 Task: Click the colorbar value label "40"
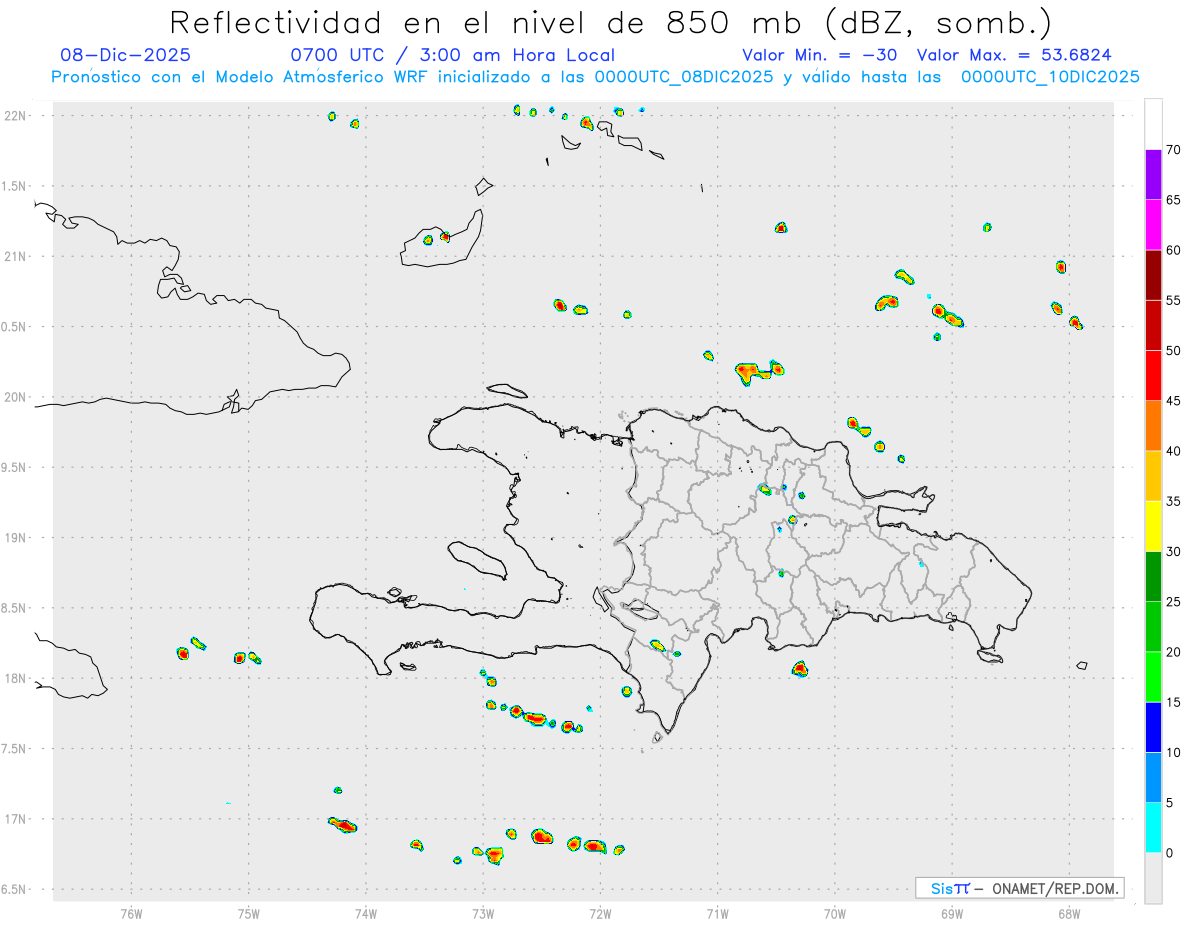point(1173,451)
